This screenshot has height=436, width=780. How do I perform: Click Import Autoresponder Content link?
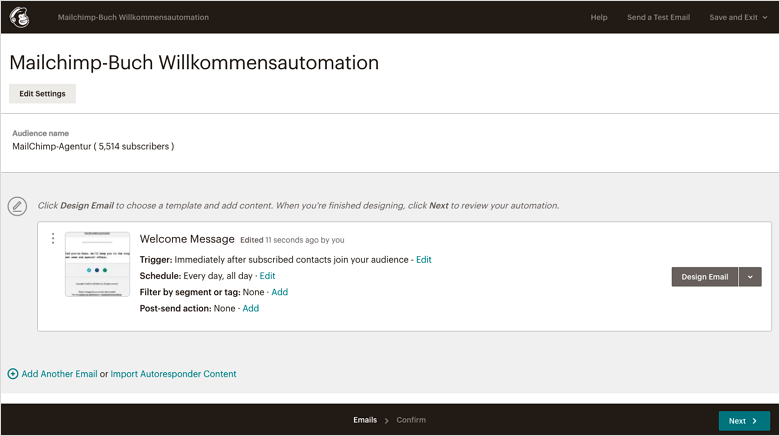pyautogui.click(x=174, y=374)
